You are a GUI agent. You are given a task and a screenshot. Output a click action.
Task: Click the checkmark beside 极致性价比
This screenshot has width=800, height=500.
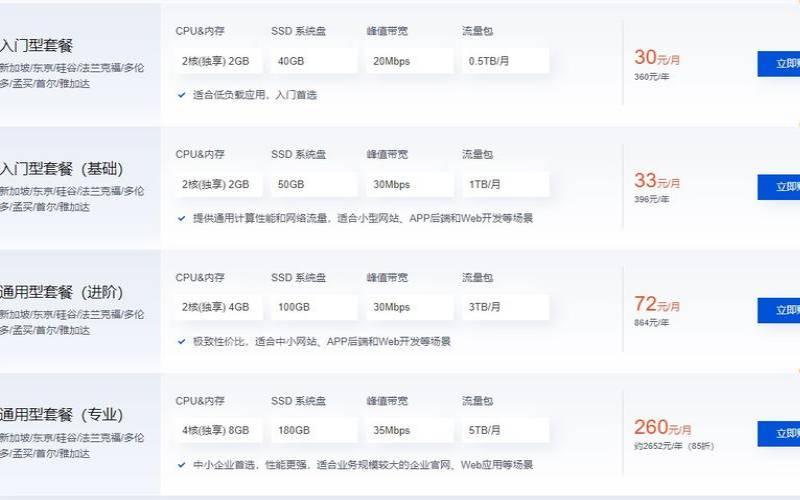tap(181, 341)
